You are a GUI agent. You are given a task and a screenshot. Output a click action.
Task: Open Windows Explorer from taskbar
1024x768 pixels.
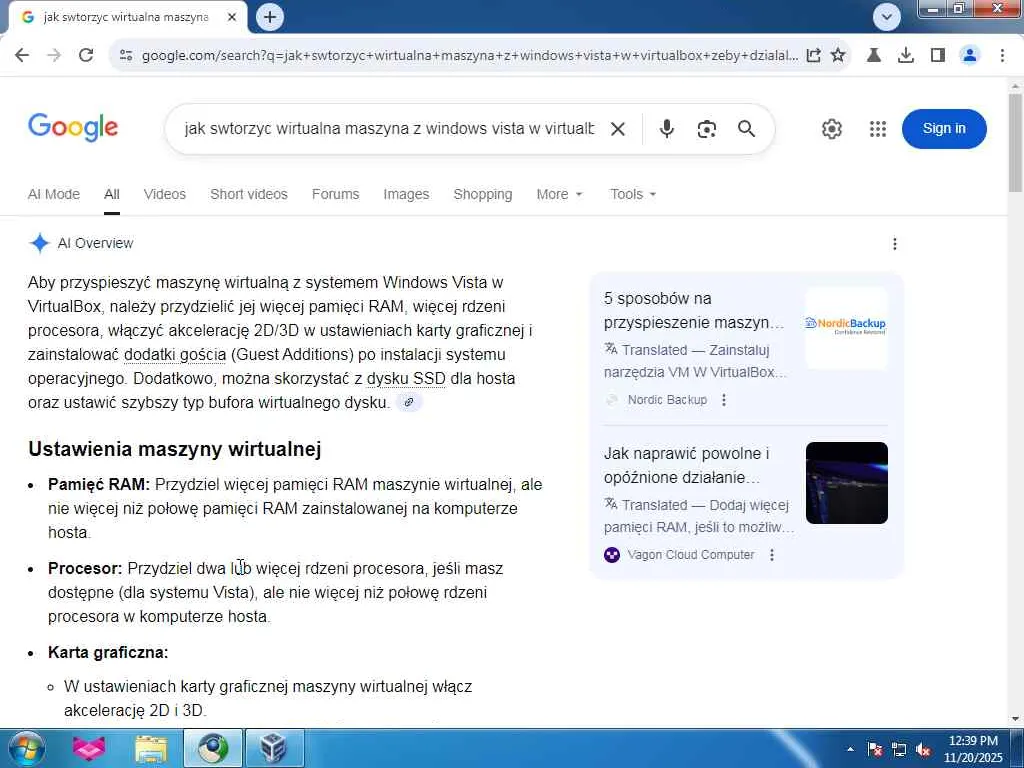pyautogui.click(x=151, y=748)
